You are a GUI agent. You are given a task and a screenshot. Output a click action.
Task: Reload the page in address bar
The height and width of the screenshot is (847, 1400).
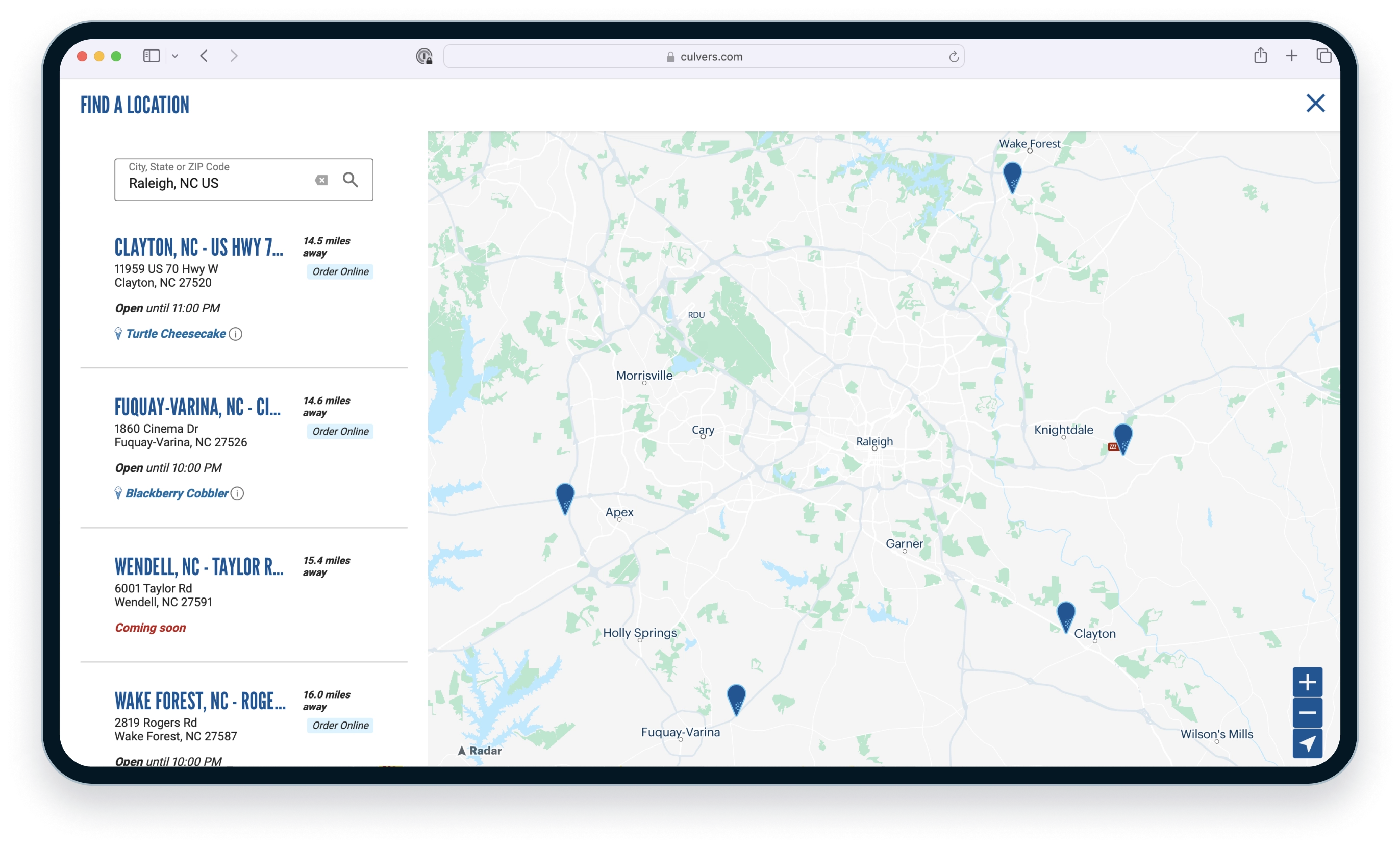[954, 56]
